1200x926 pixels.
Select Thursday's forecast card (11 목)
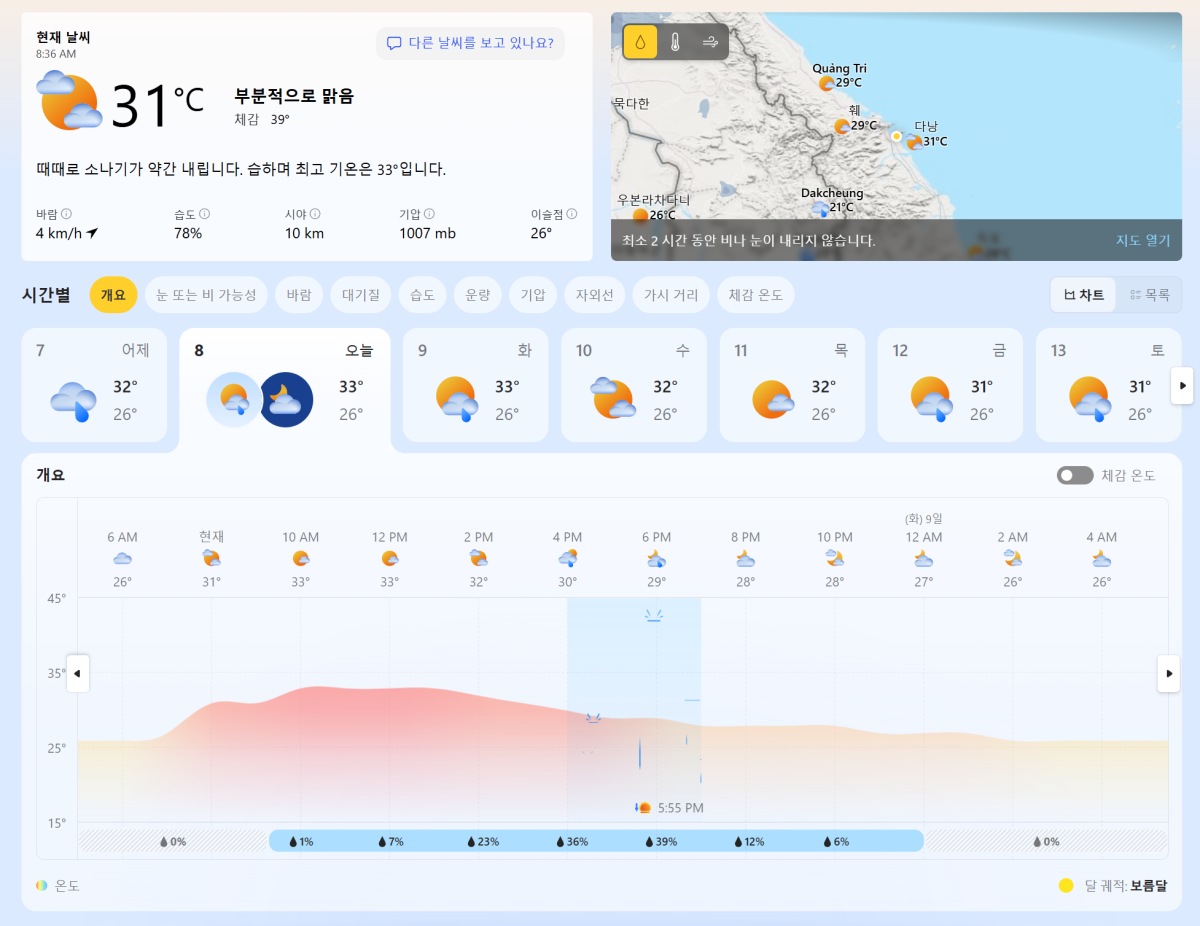pyautogui.click(x=792, y=385)
